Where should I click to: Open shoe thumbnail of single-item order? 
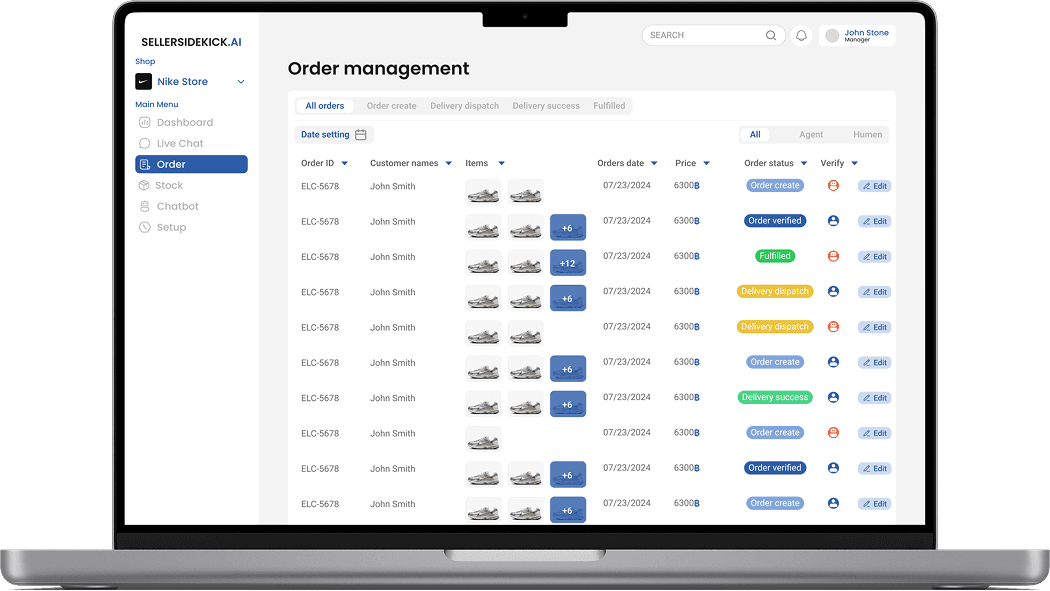click(x=483, y=440)
